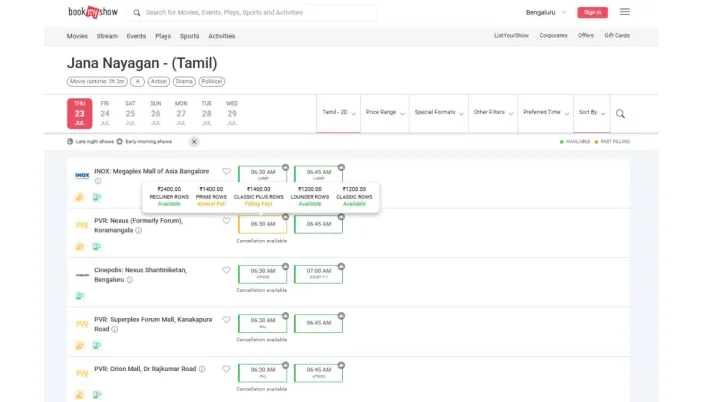
Task: Favorite PVR Nexus Koramangala heart icon
Action: [x=226, y=221]
